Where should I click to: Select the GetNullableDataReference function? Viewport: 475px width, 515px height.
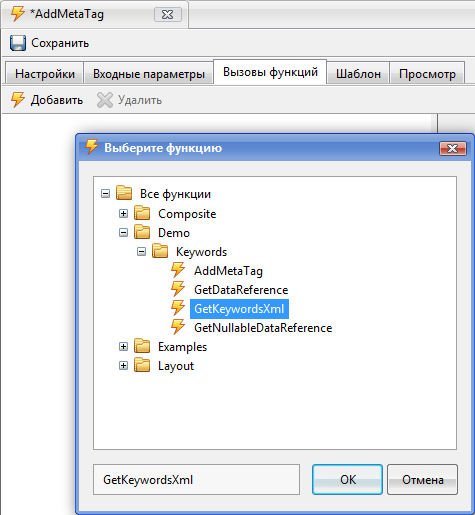click(x=263, y=328)
